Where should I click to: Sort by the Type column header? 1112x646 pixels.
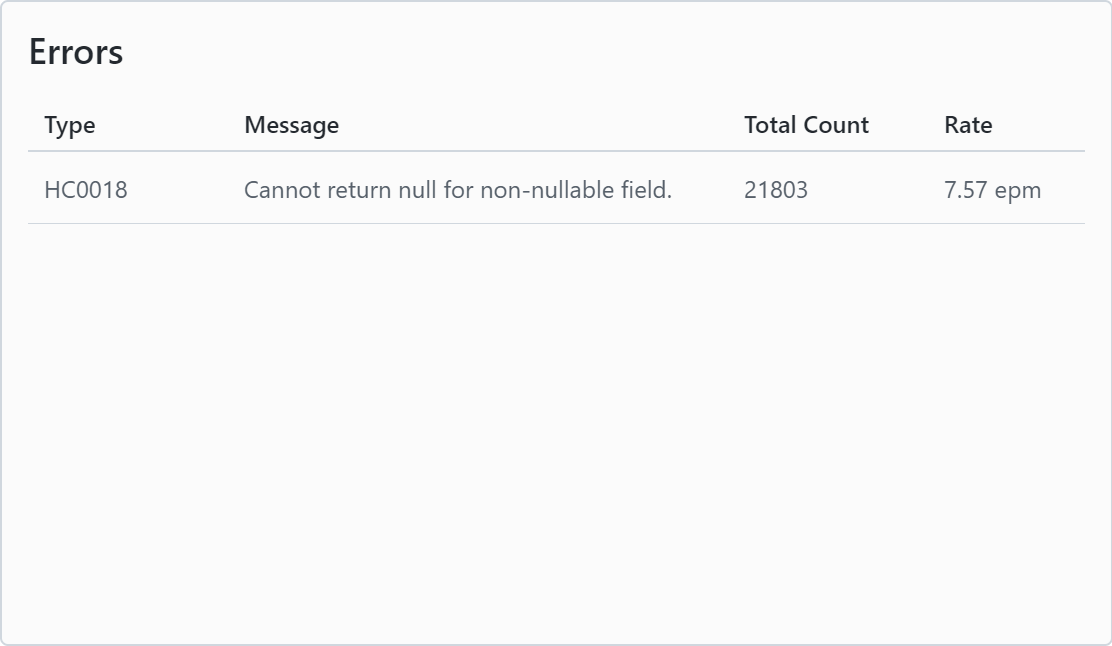(x=70, y=125)
